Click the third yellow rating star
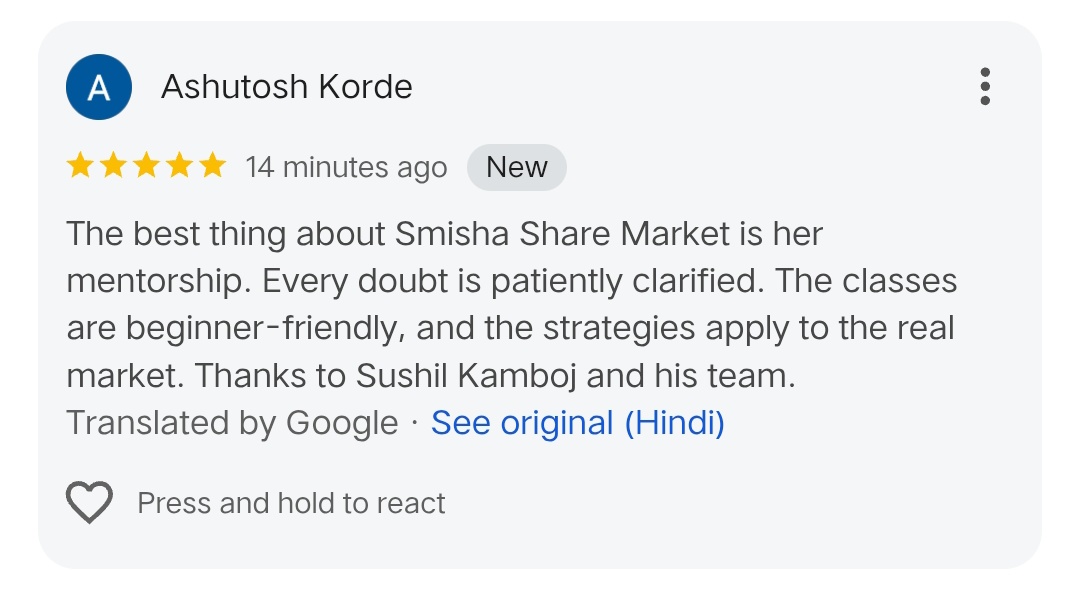1080x594 pixels. (147, 166)
